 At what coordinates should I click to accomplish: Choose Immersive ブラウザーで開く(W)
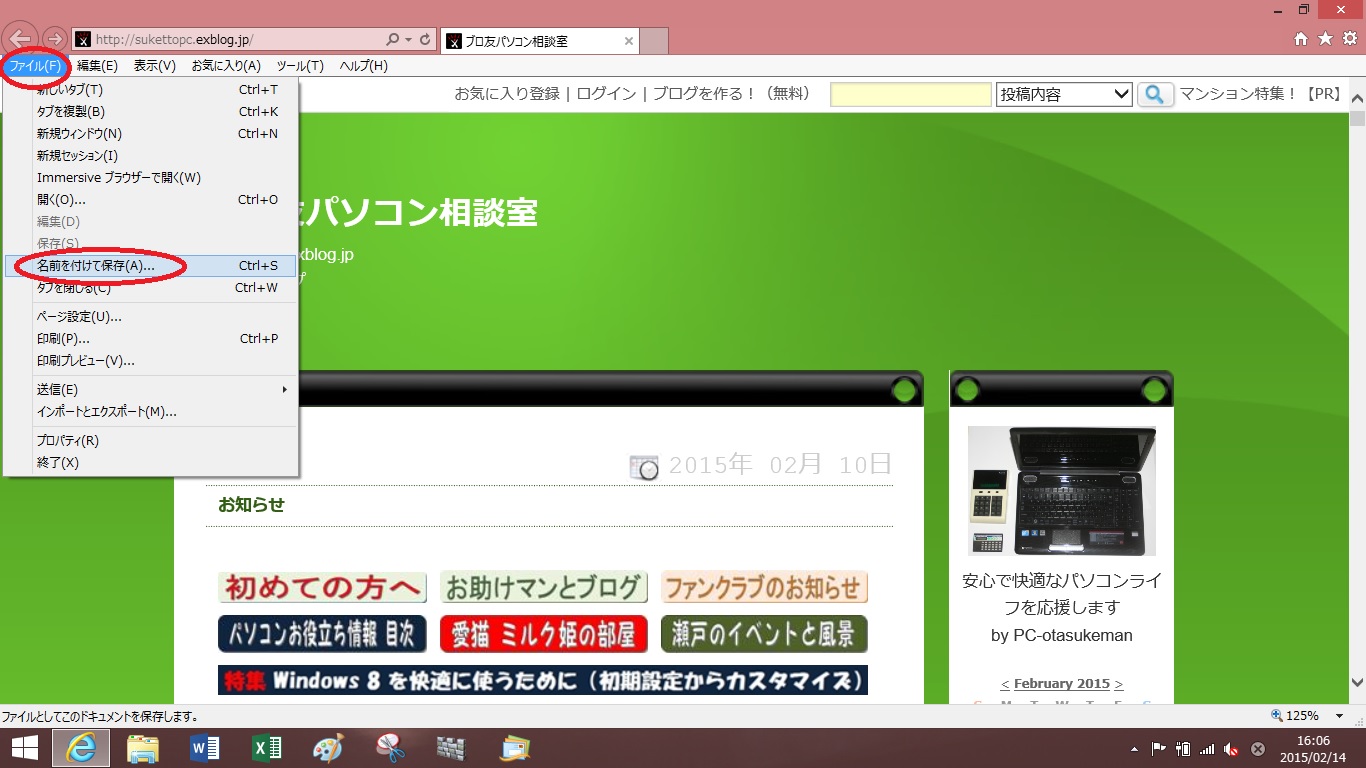pos(151,178)
